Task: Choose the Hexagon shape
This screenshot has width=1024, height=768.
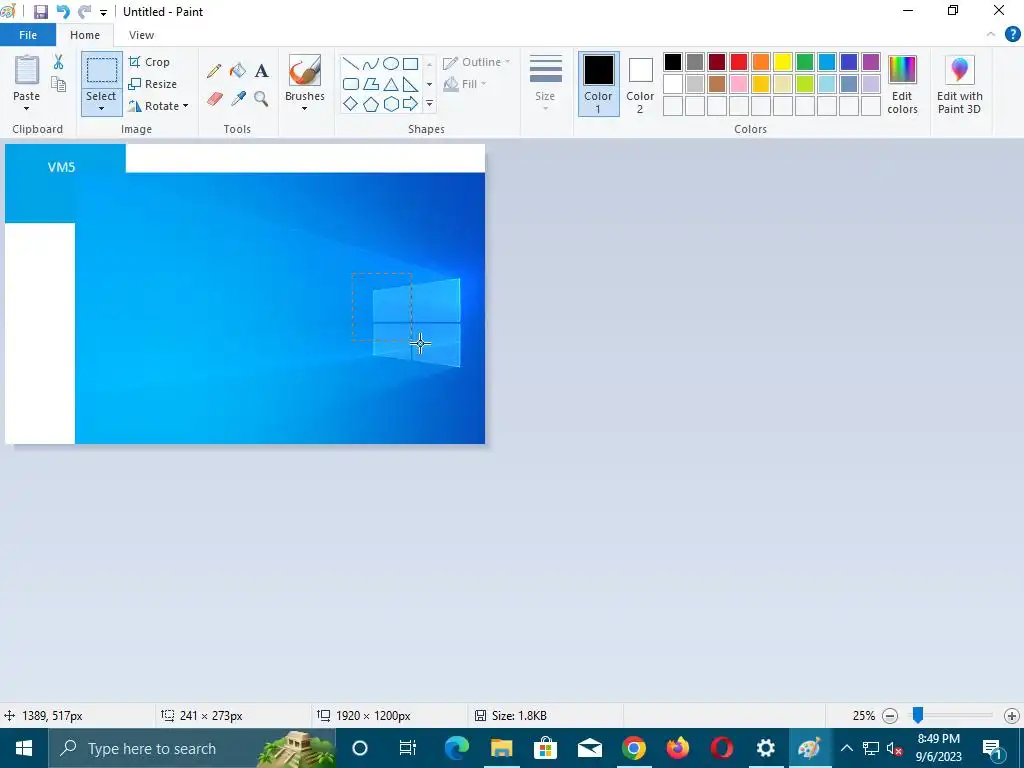Action: [391, 104]
